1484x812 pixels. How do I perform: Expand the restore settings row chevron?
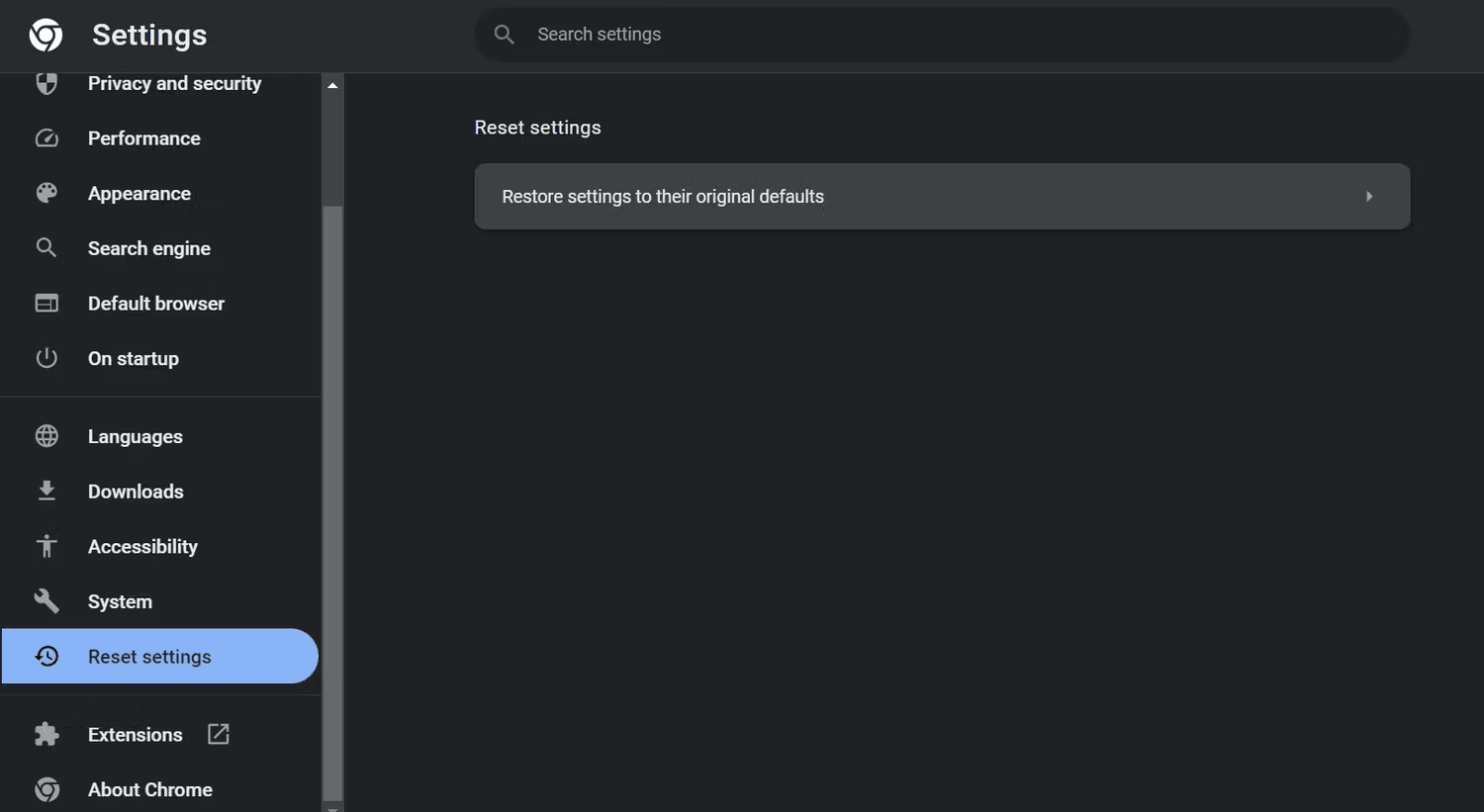pyautogui.click(x=1369, y=196)
